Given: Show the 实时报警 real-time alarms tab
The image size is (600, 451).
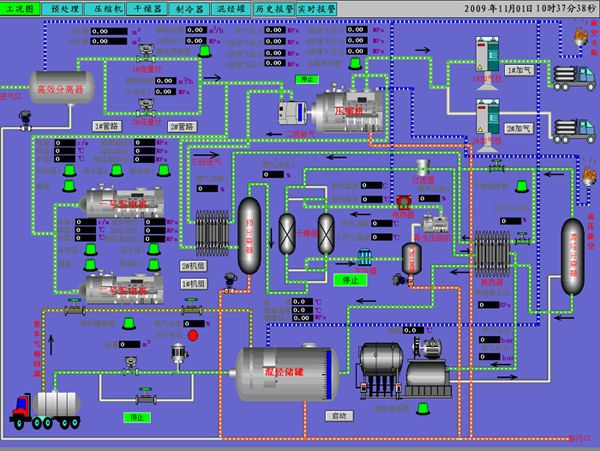Looking at the screenshot, I should tap(317, 8).
